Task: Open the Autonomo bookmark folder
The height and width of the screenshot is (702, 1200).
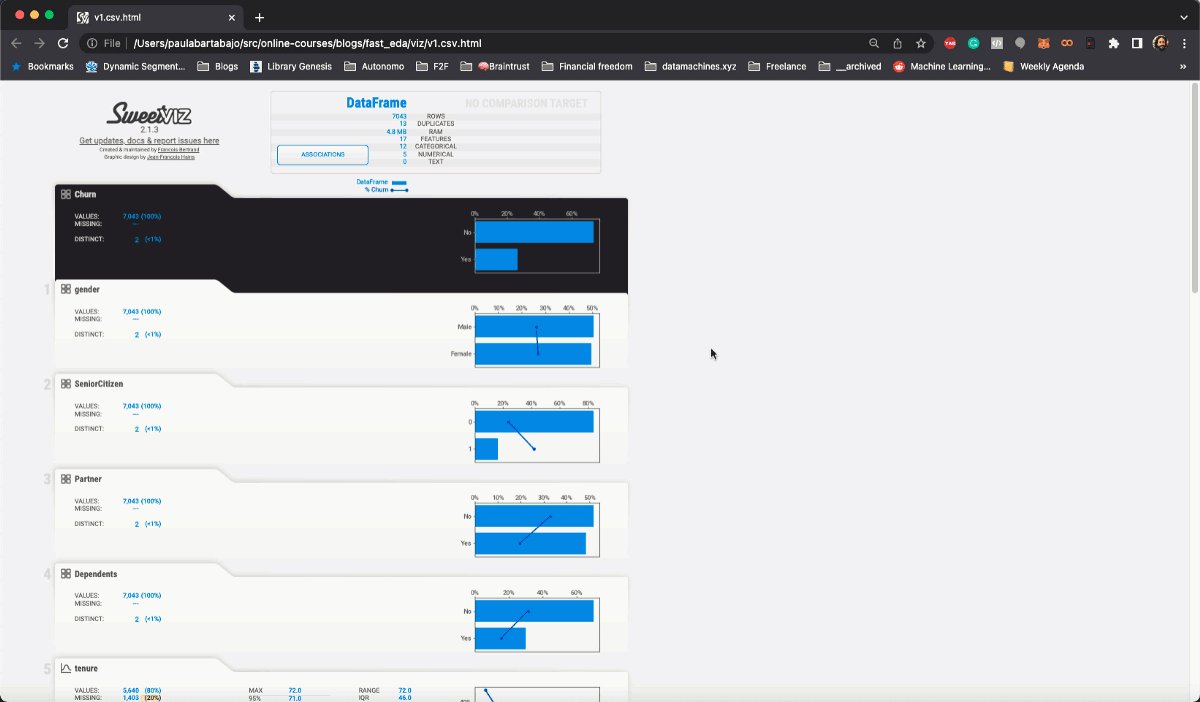Action: 375,67
